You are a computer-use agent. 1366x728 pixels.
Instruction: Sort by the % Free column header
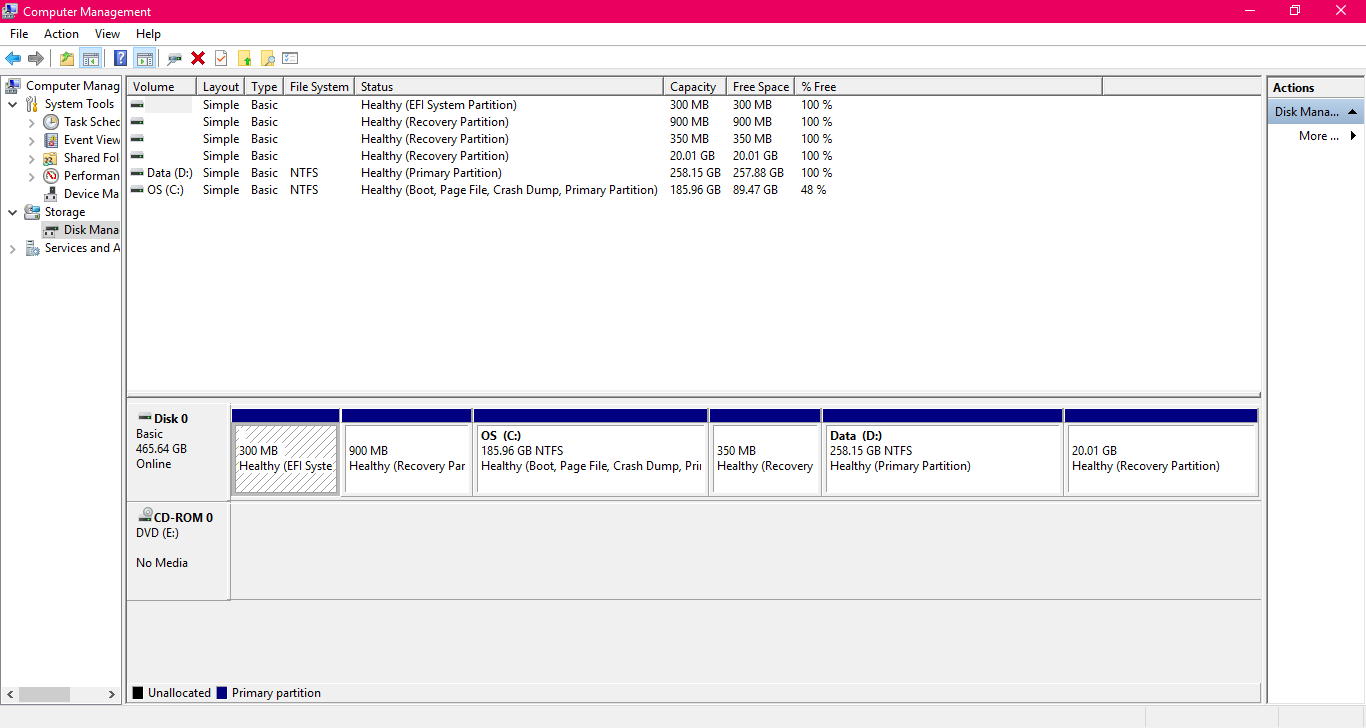(948, 87)
